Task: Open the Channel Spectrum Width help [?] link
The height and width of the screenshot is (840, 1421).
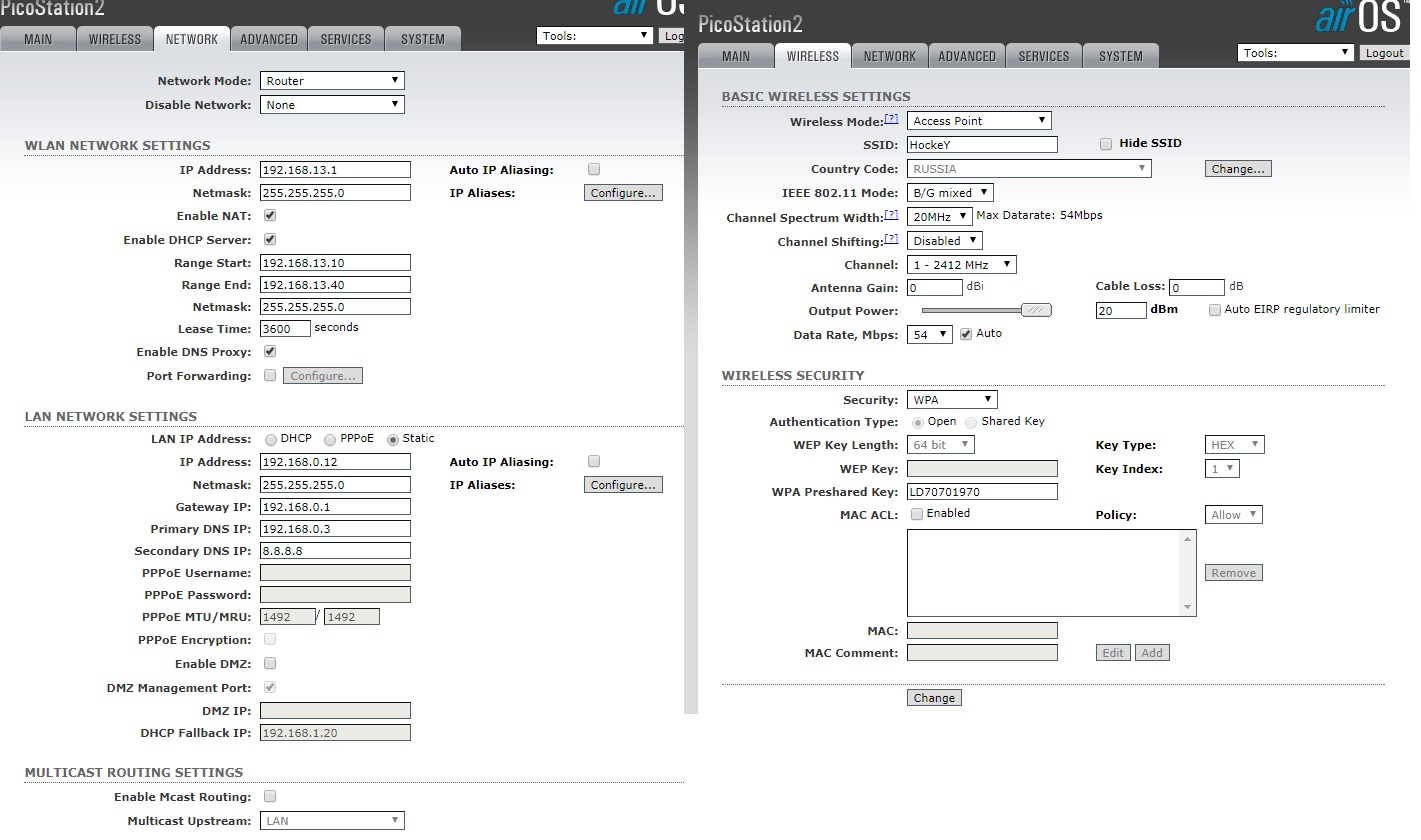Action: 891,215
